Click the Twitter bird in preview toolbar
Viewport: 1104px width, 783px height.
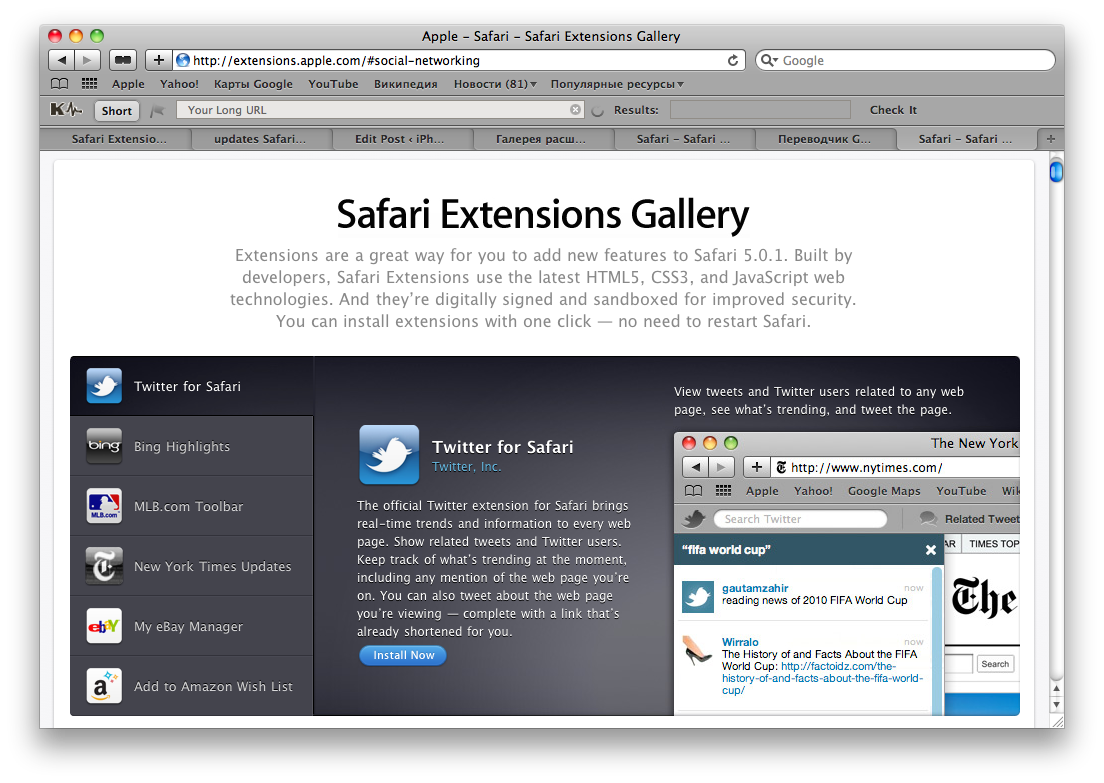click(694, 519)
